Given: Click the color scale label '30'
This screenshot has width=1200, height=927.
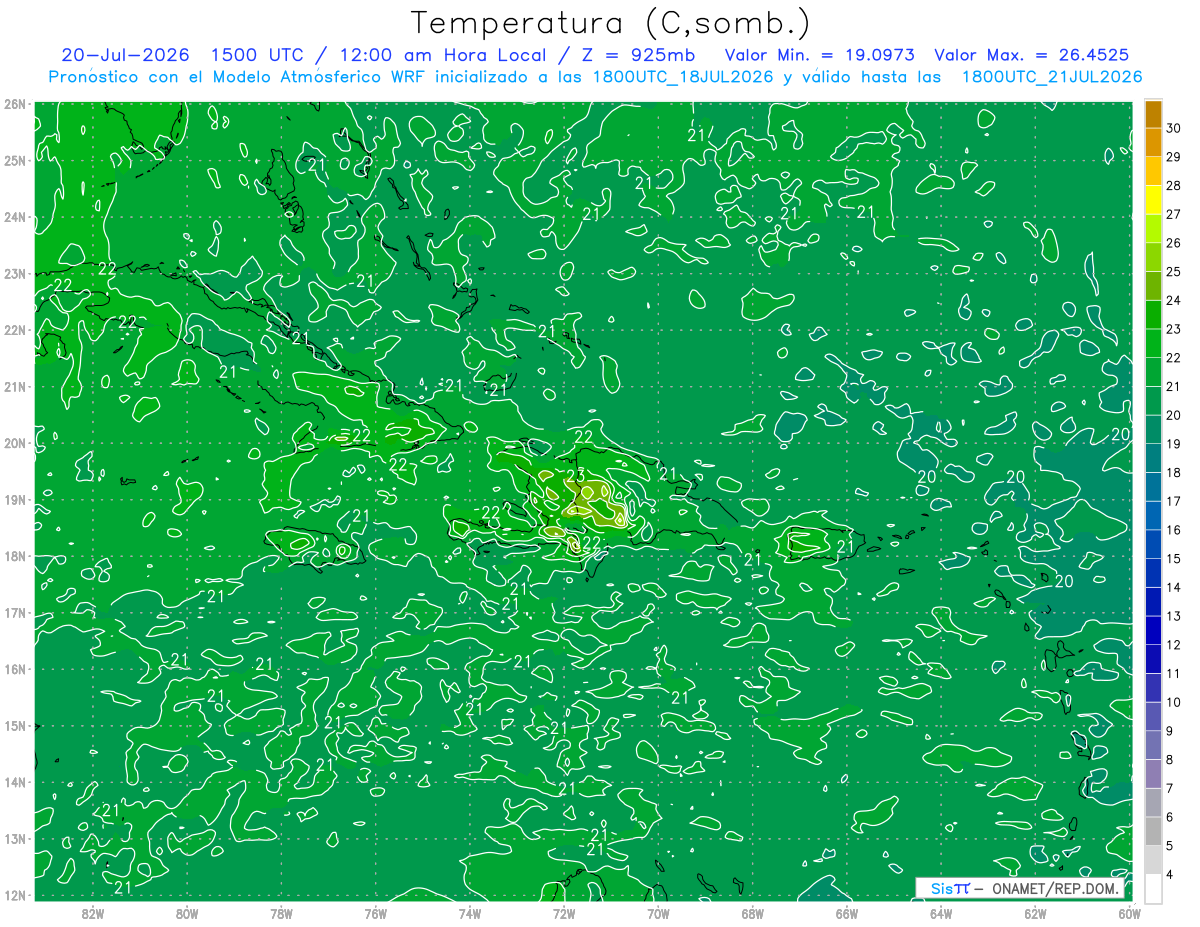Looking at the screenshot, I should (1174, 129).
